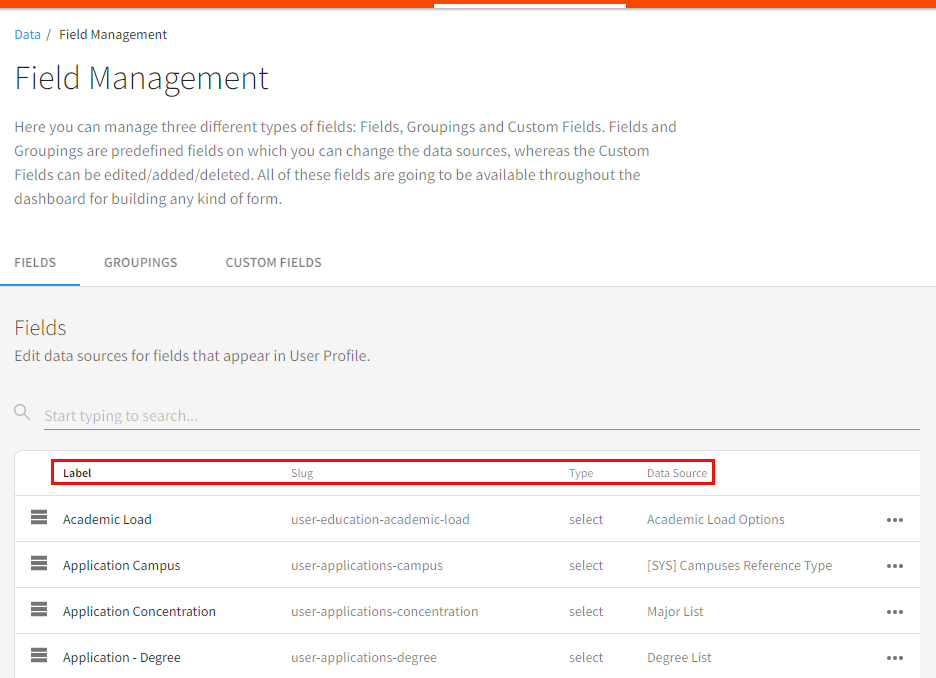Expand ellipsis menu for Application Concentration
Viewport: 936px width, 678px height.
point(894,612)
